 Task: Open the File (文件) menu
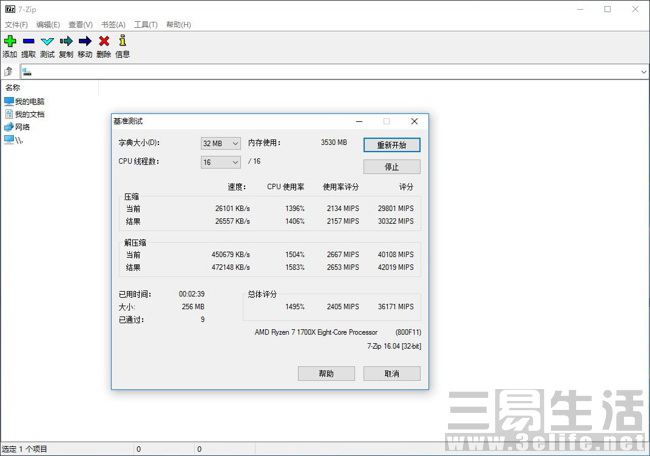tap(16, 24)
